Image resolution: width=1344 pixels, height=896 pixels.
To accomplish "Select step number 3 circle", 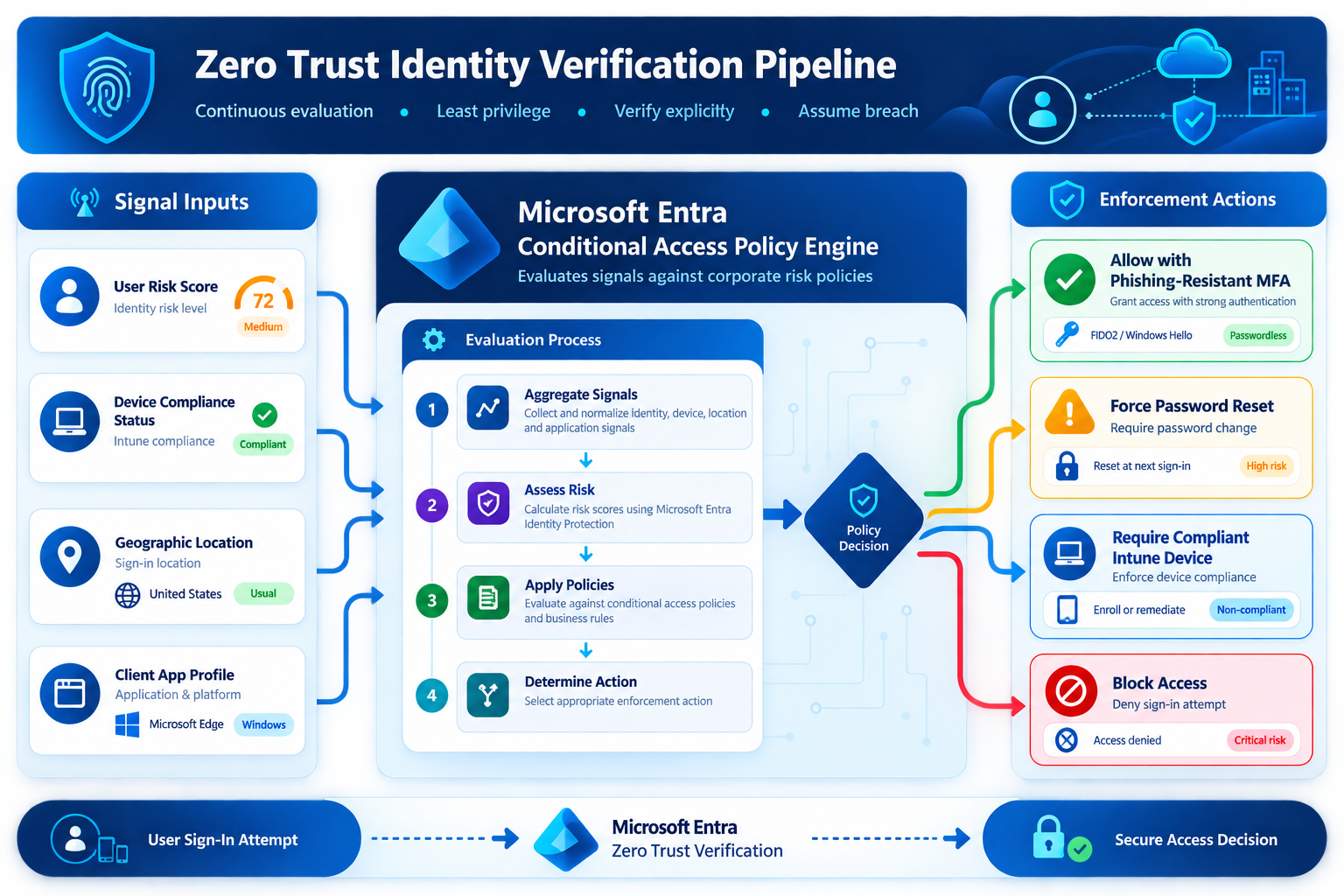I will tap(431, 600).
